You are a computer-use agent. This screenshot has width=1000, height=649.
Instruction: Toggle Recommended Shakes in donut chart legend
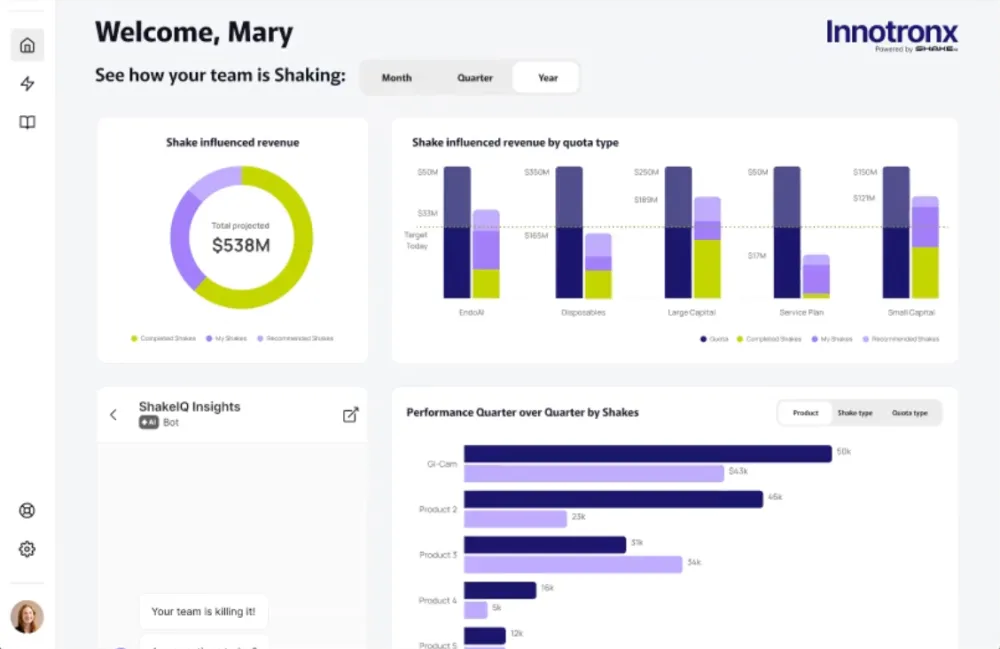pos(295,339)
